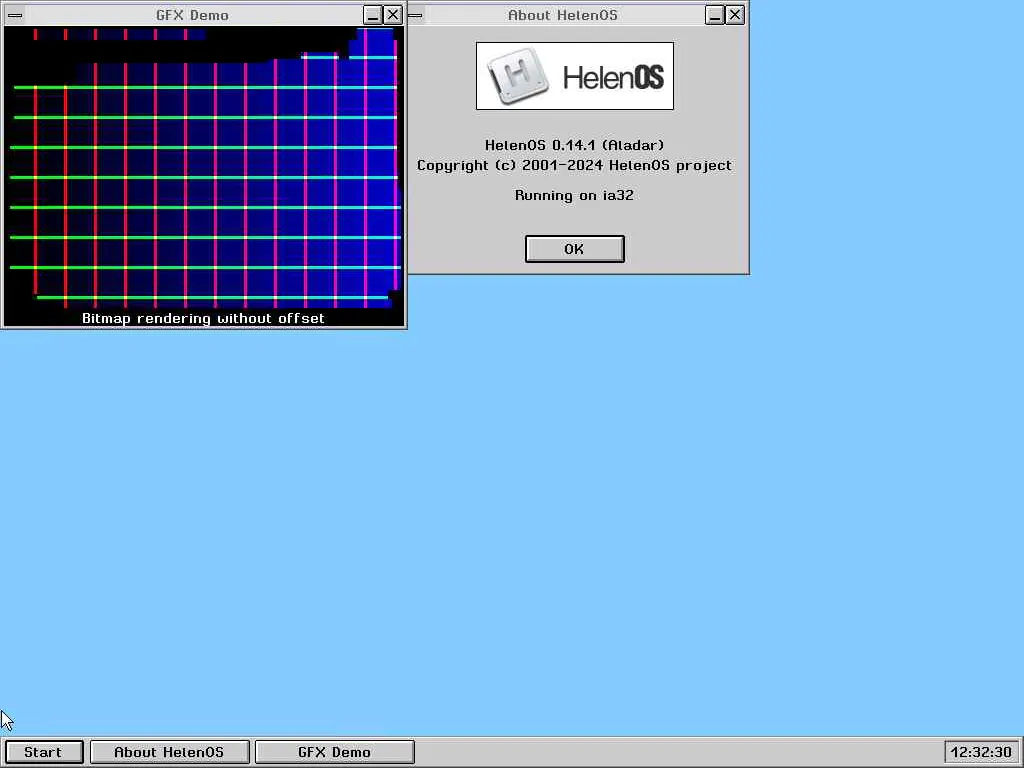The width and height of the screenshot is (1024, 768).
Task: Click OK in the About HelenOS dialog
Action: pyautogui.click(x=575, y=249)
